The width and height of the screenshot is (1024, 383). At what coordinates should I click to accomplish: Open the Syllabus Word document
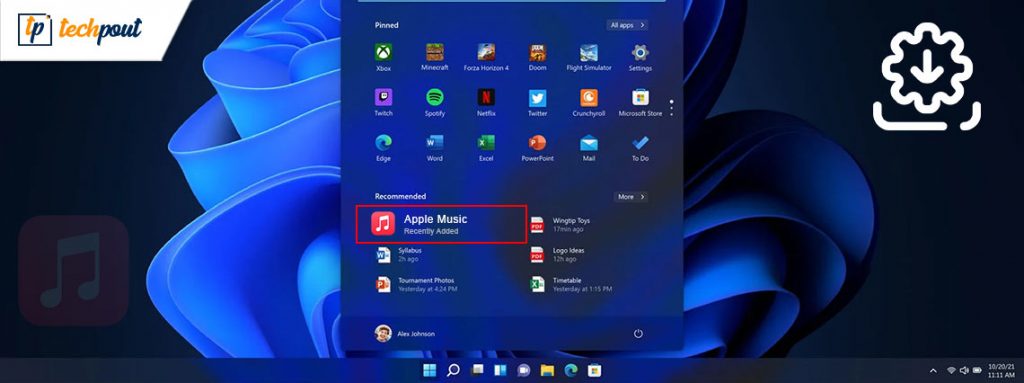pyautogui.click(x=400, y=254)
